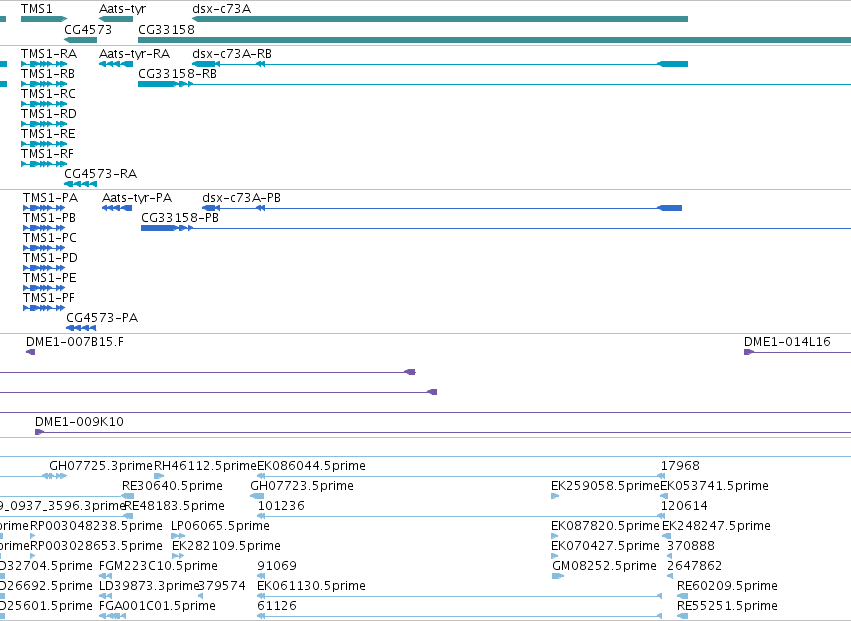Select the dsx-c73A-RB transcript label

[232, 54]
